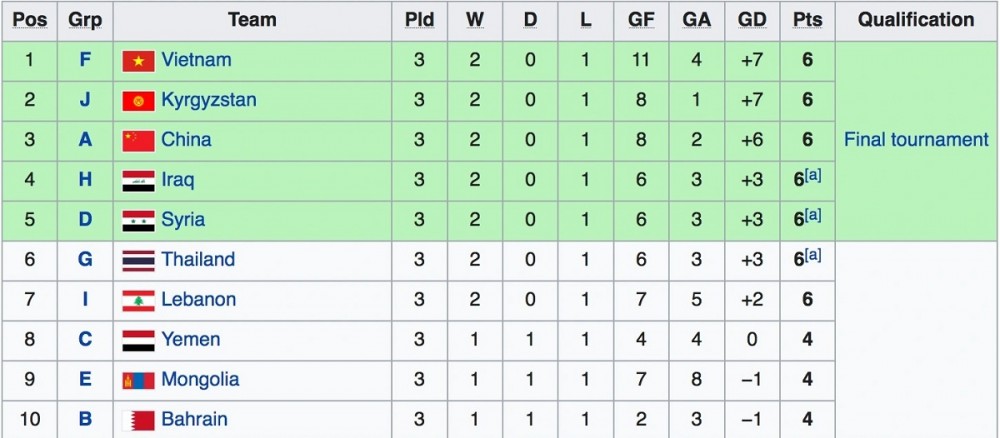Follow the Final tournament link
The width and height of the screenshot is (1000, 438).
(x=915, y=140)
